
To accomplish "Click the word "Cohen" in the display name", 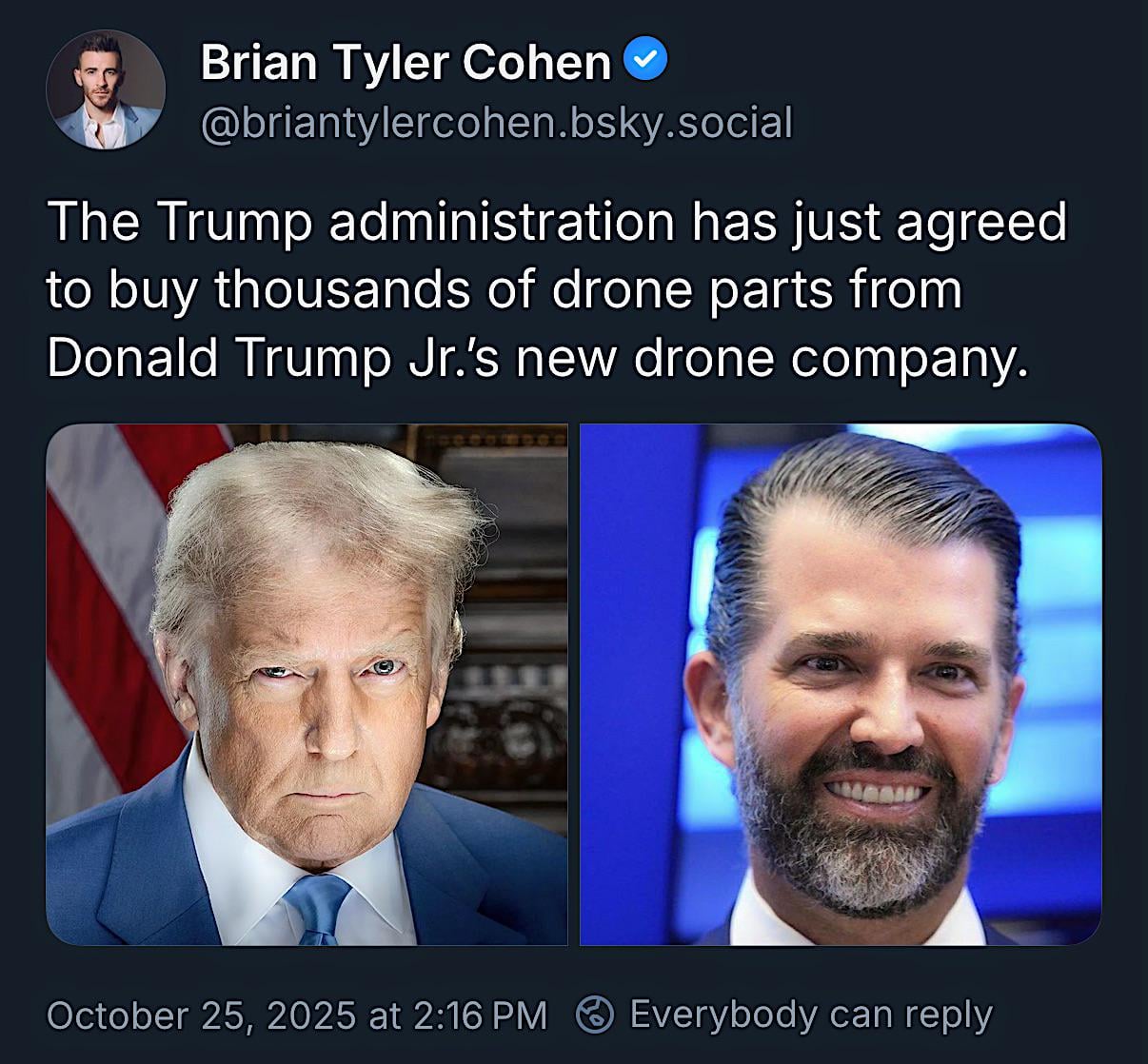I will 537,63.
